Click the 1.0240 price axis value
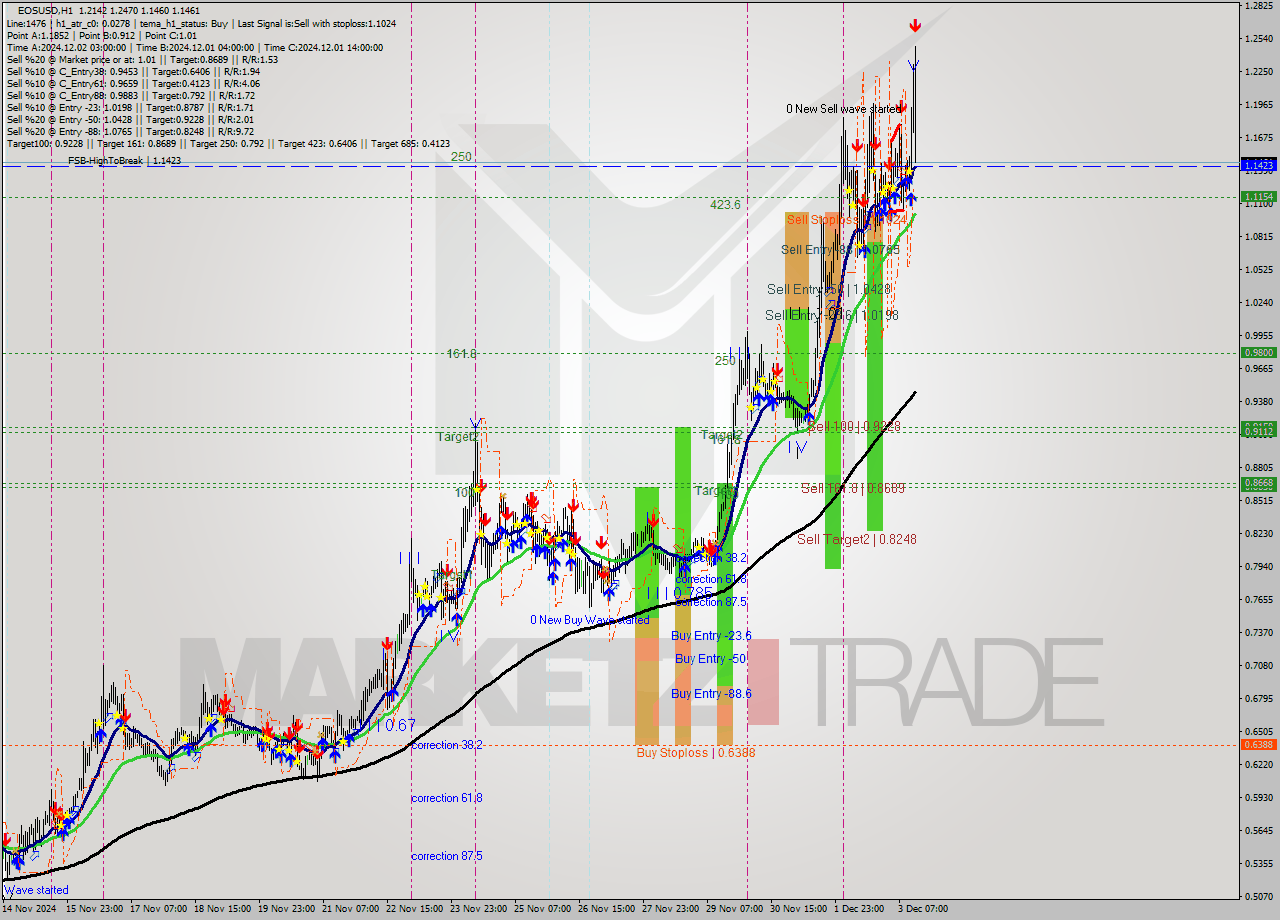The image size is (1280, 920). click(x=1258, y=303)
